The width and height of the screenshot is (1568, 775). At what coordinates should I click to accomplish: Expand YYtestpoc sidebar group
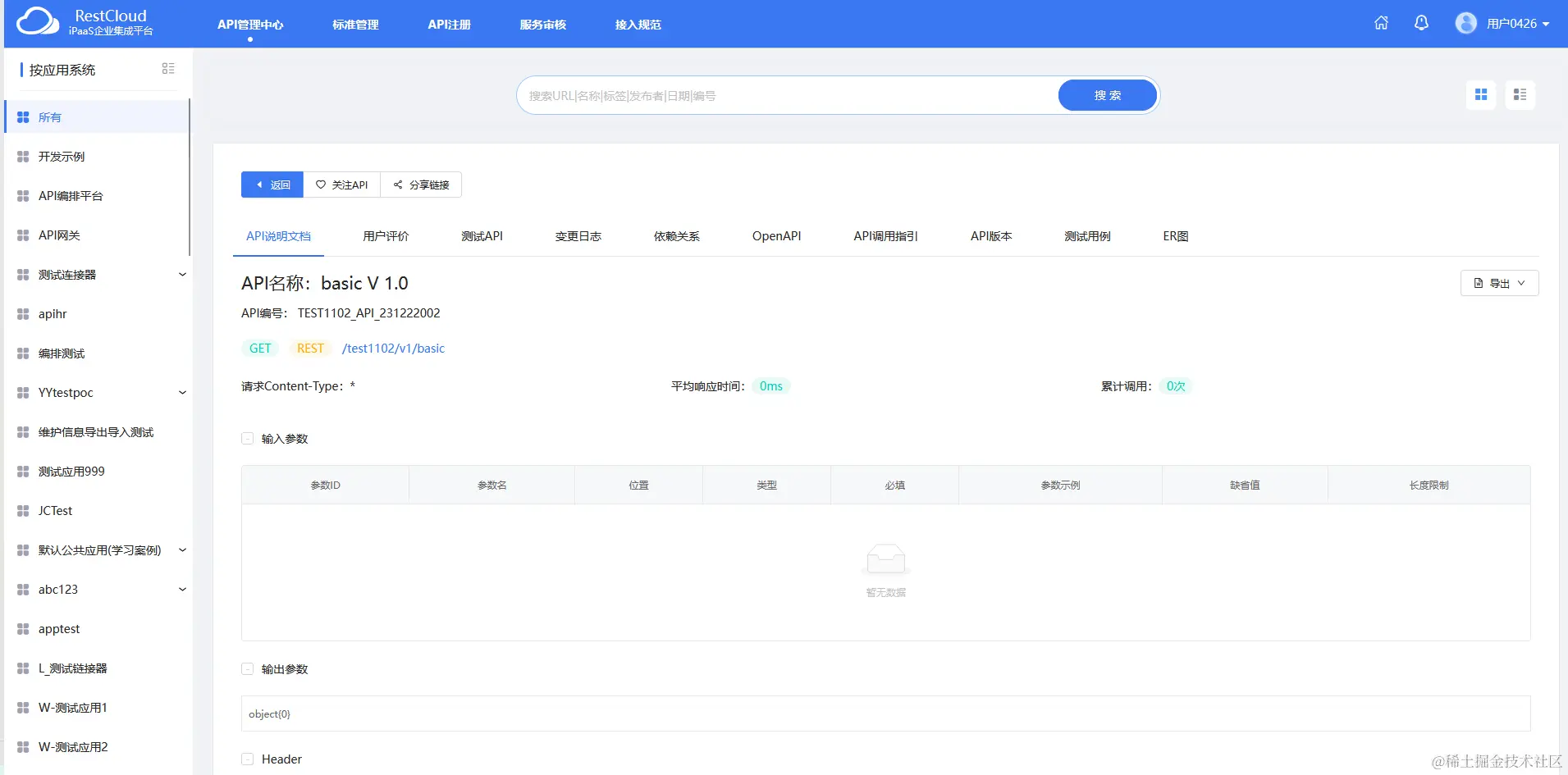pos(182,393)
